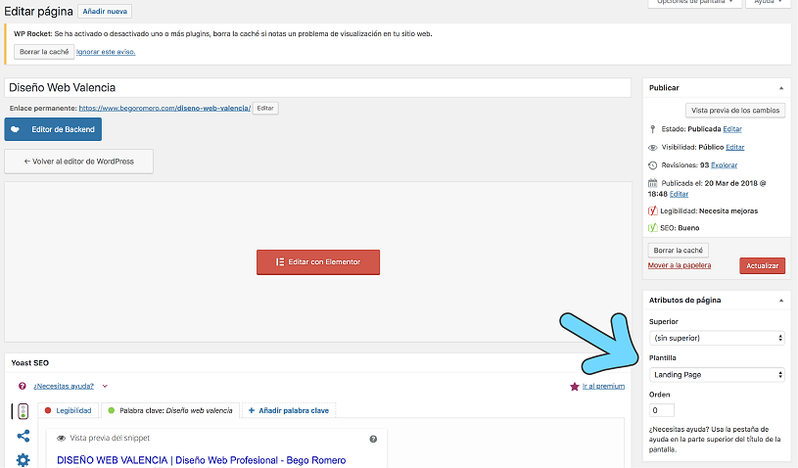This screenshot has height=468, width=798.
Task: Open Yoast advanced settings gear icon
Action: click(23, 460)
